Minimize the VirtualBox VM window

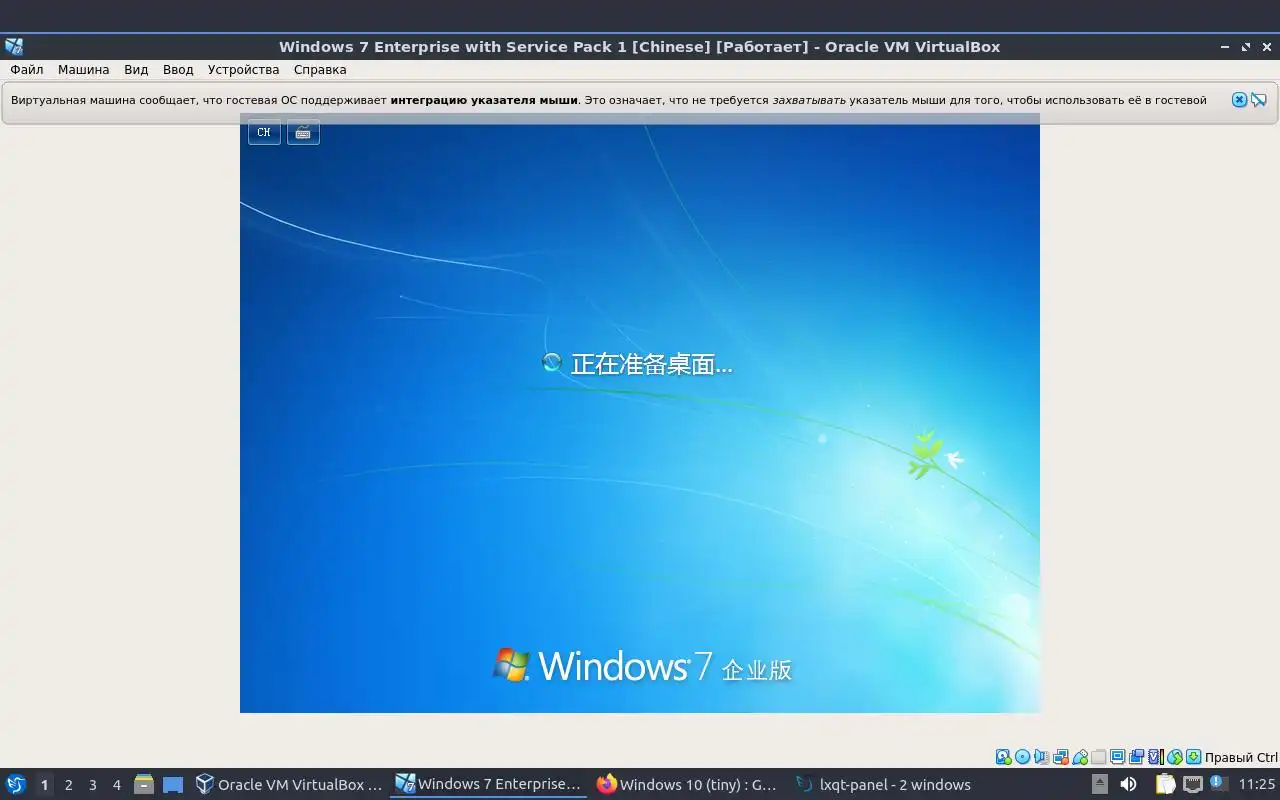pyautogui.click(x=1225, y=47)
